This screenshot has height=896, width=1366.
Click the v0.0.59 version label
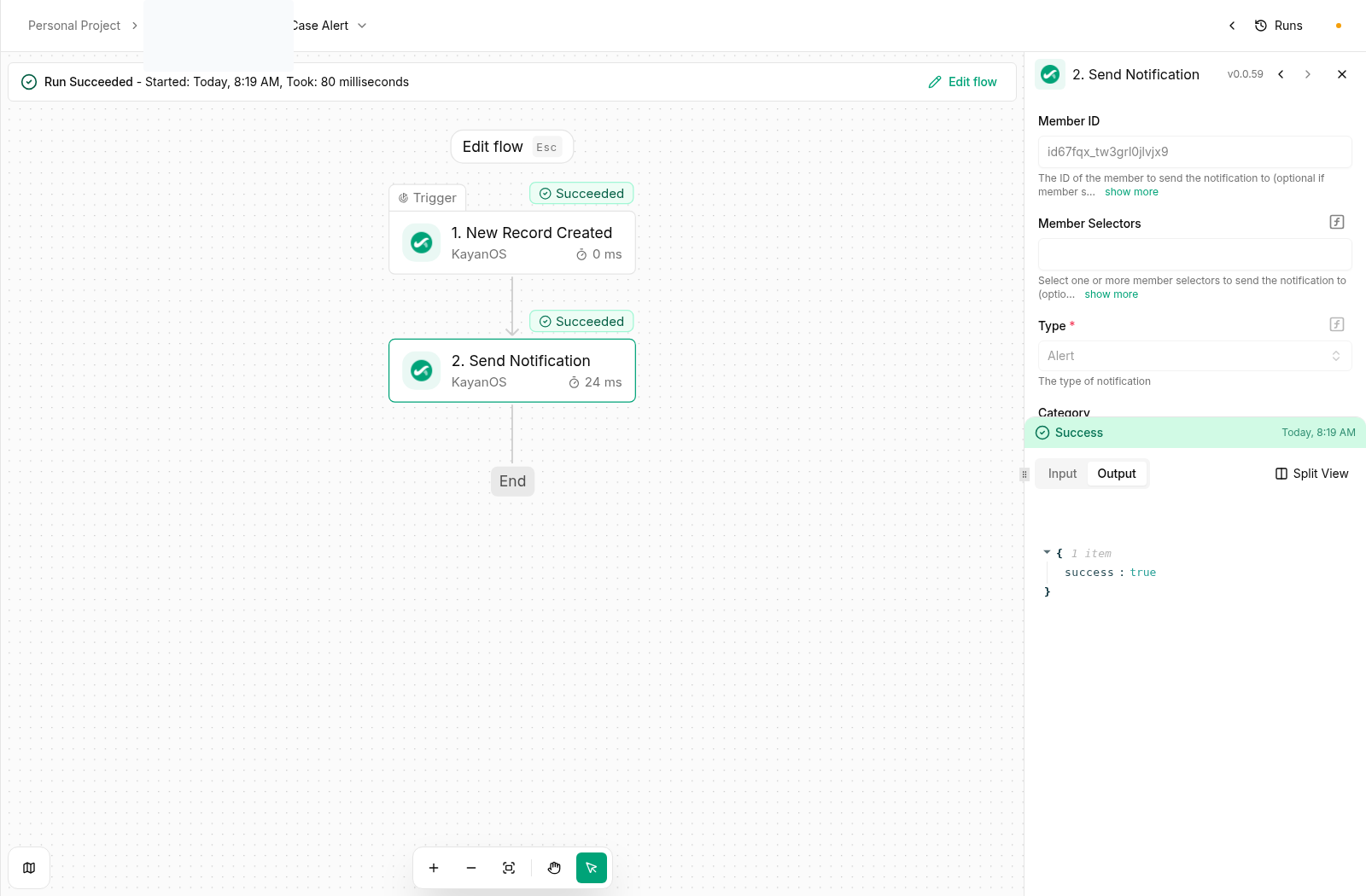1245,74
